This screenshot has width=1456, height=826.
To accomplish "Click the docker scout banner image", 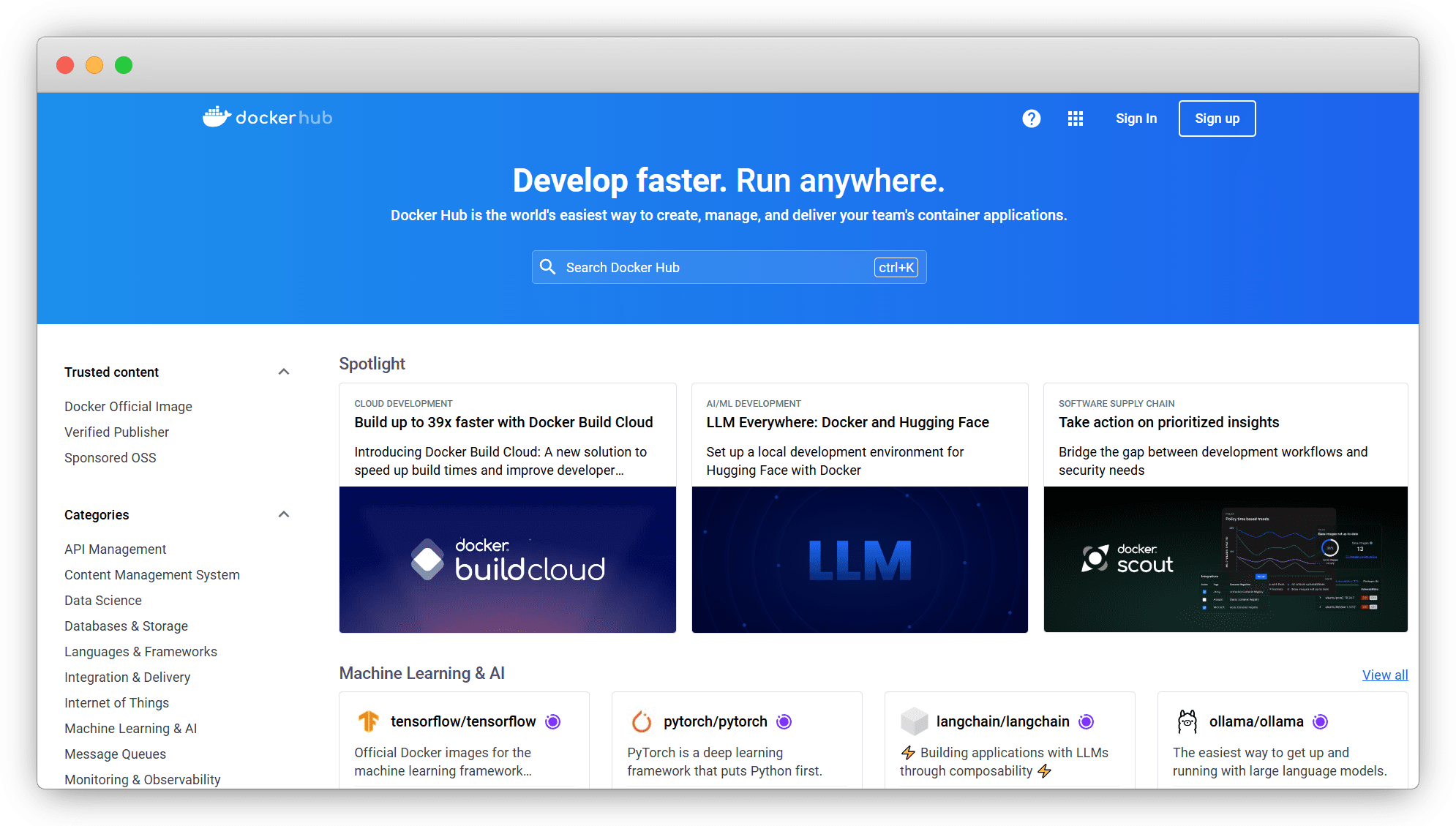I will coord(1225,560).
